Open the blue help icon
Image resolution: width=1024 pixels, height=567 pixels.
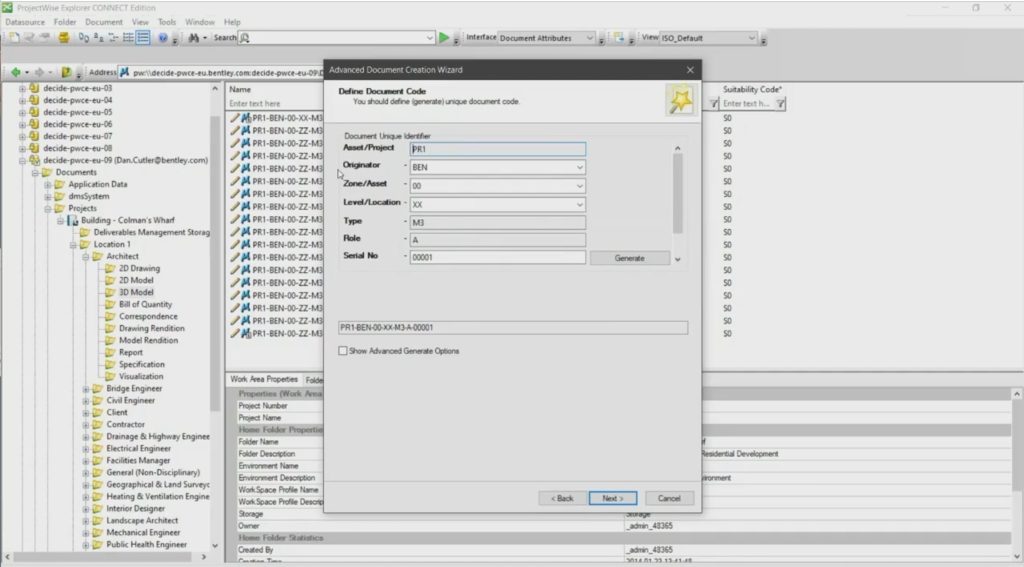point(163,38)
